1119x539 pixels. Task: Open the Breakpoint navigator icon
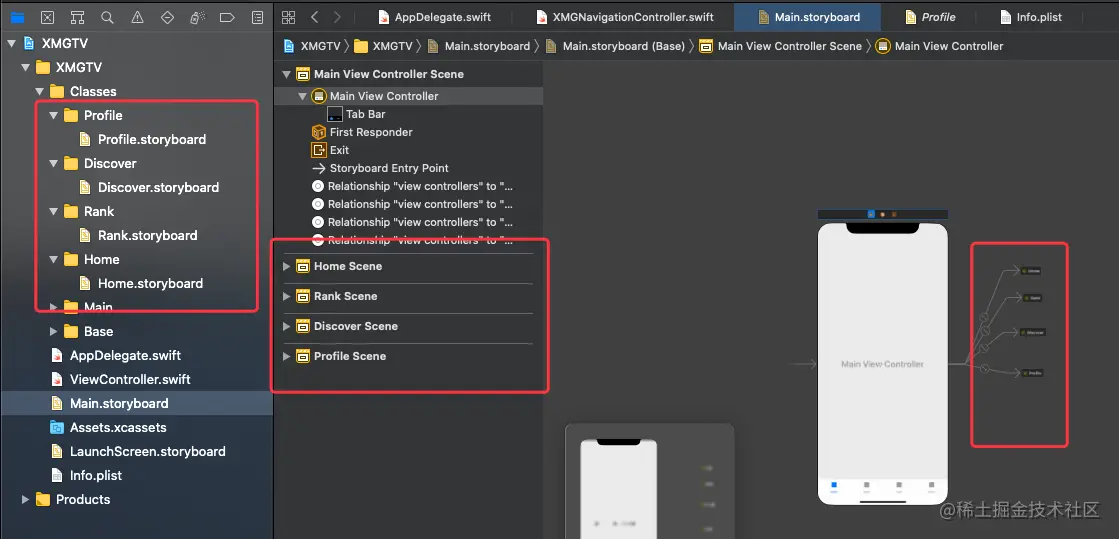click(228, 17)
